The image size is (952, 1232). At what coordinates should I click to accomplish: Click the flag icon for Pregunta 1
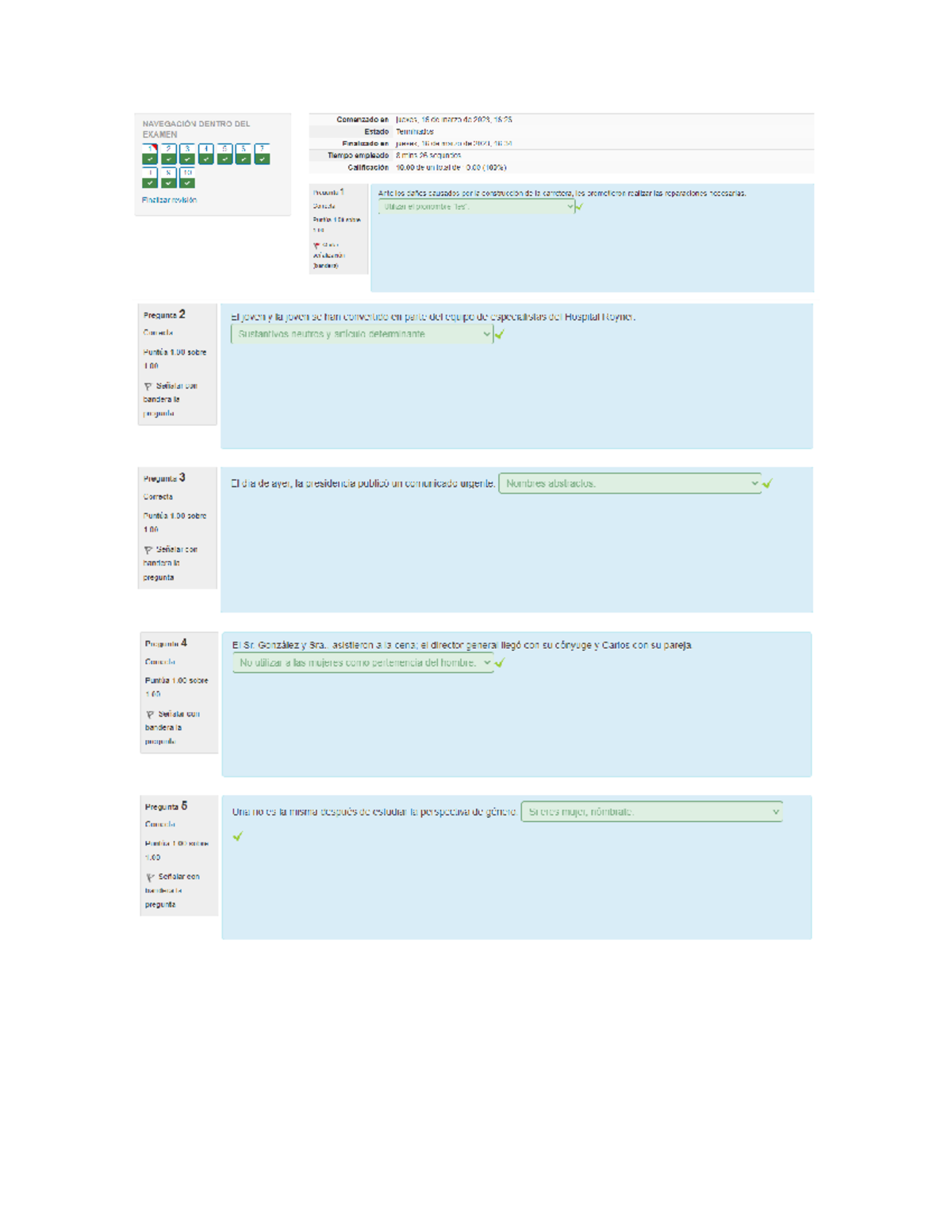317,246
